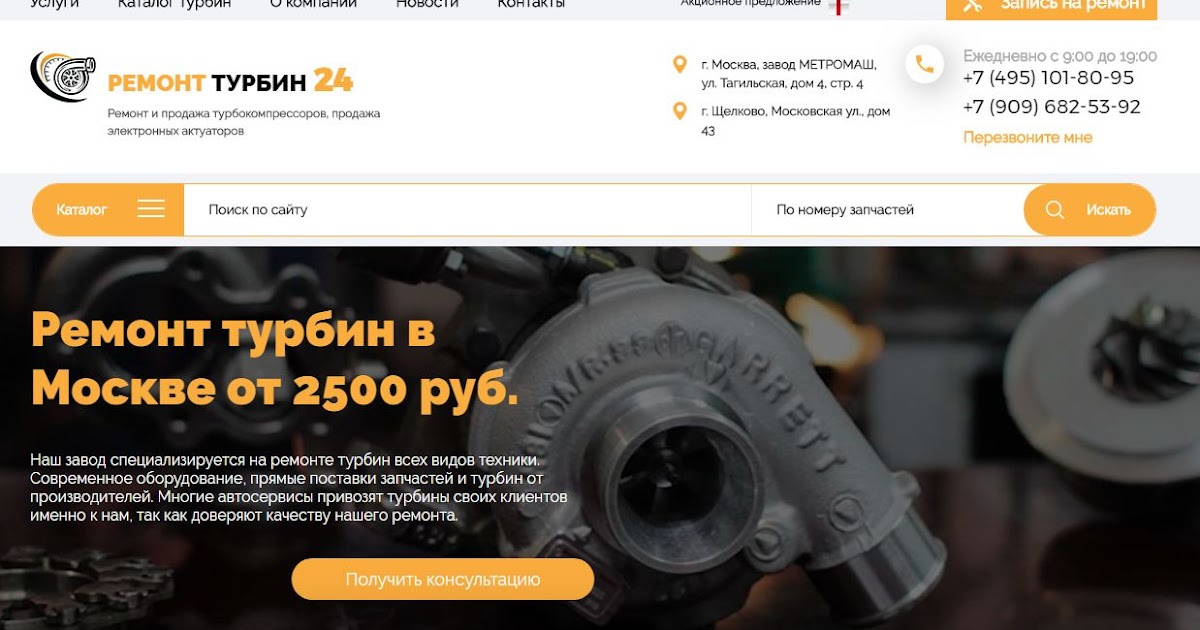Click the round phone icon
This screenshot has height=630, width=1200.
click(x=925, y=64)
